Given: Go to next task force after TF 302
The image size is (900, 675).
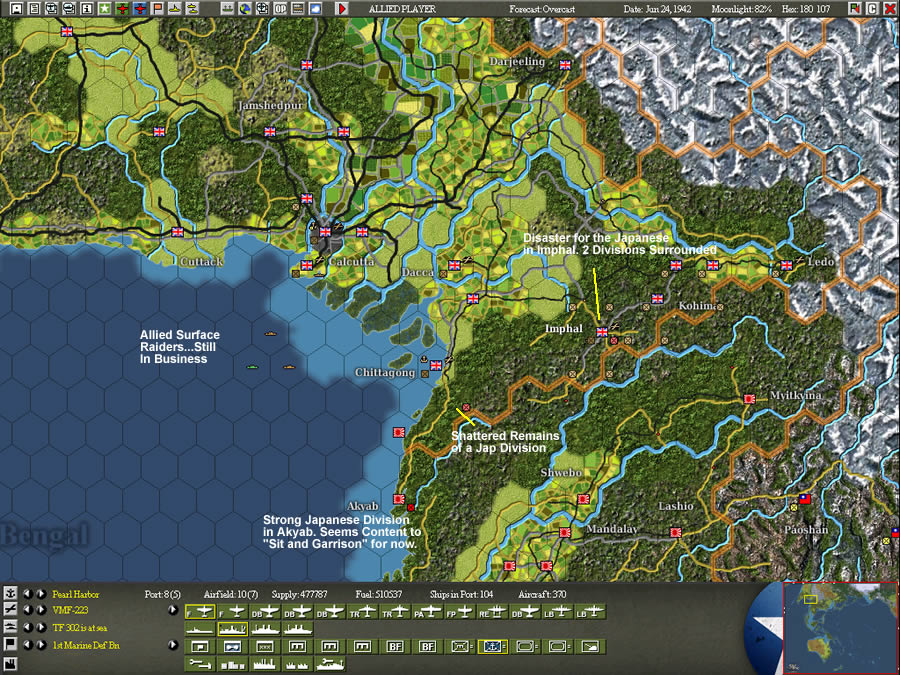Looking at the screenshot, I should pos(41,628).
